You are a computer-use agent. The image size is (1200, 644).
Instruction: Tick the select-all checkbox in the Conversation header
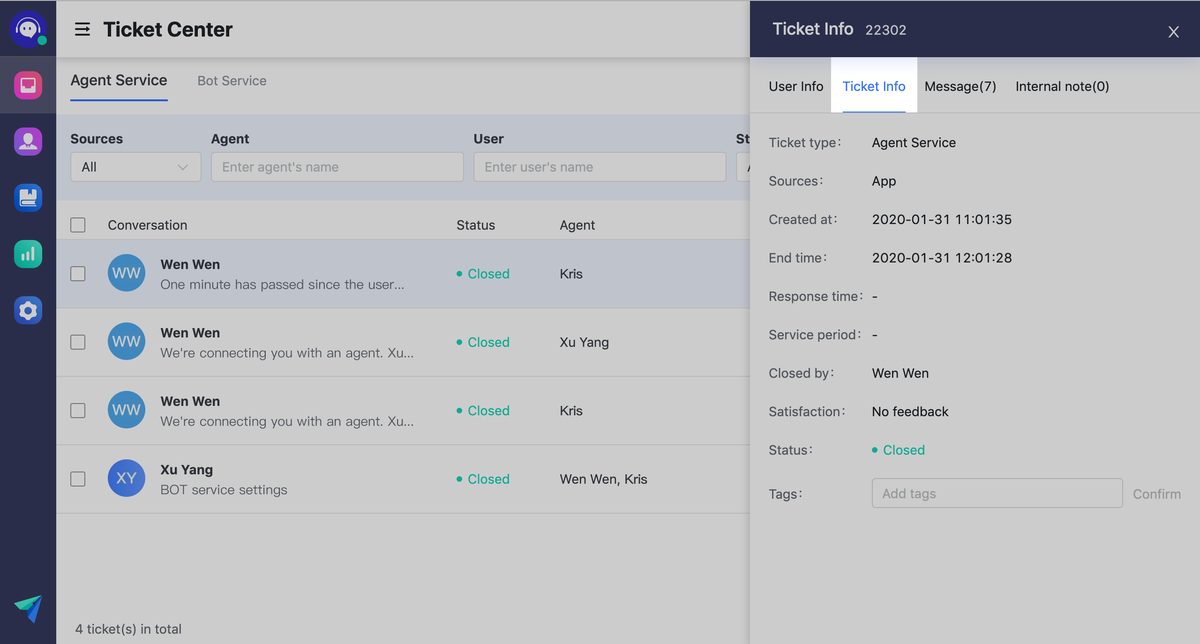coord(78,225)
